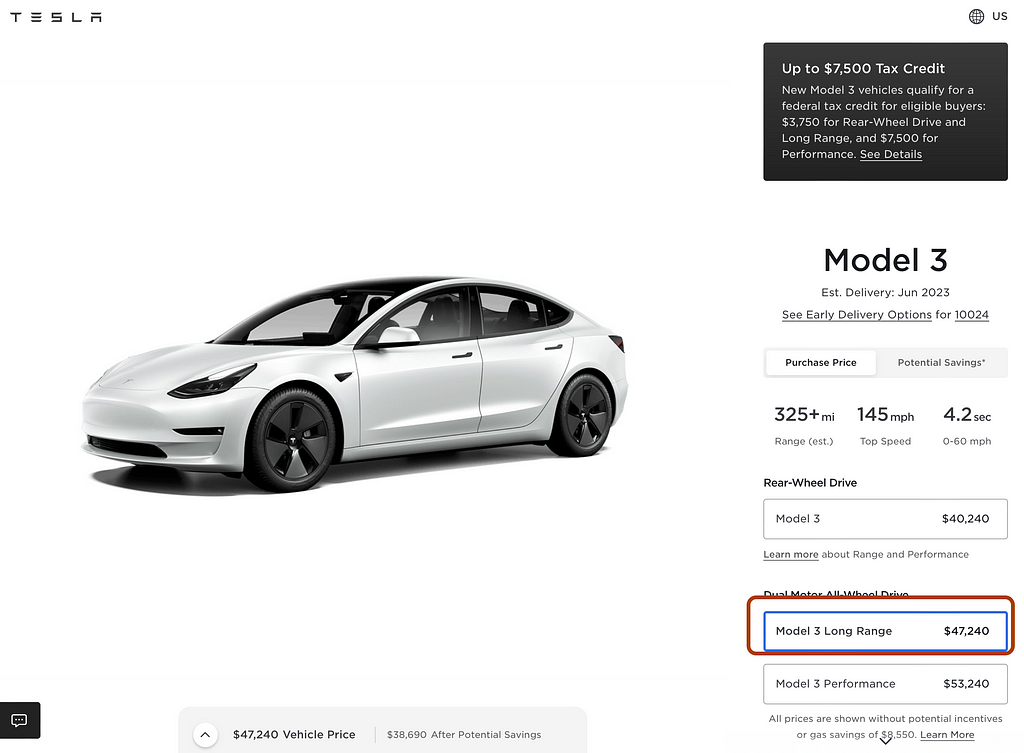1024x753 pixels.
Task: Open Learn More about gas savings
Action: point(947,735)
